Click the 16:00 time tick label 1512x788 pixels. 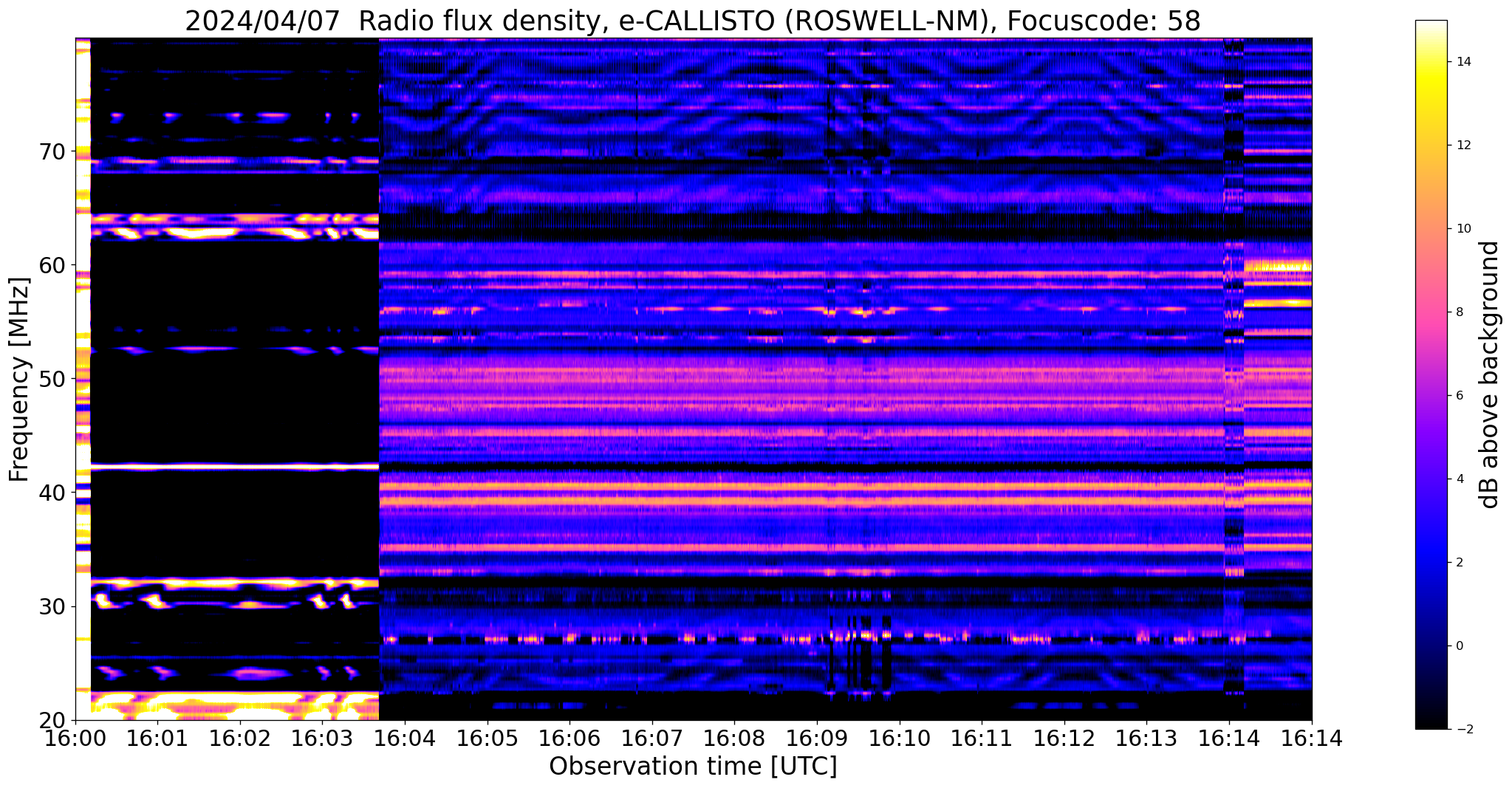(75, 739)
